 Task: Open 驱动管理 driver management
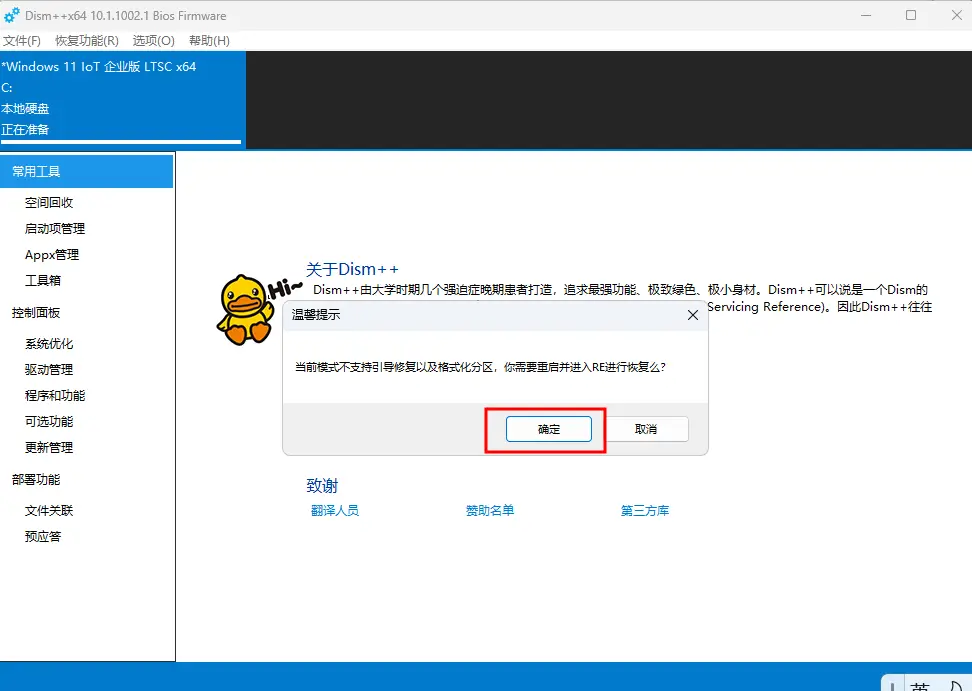[52, 369]
